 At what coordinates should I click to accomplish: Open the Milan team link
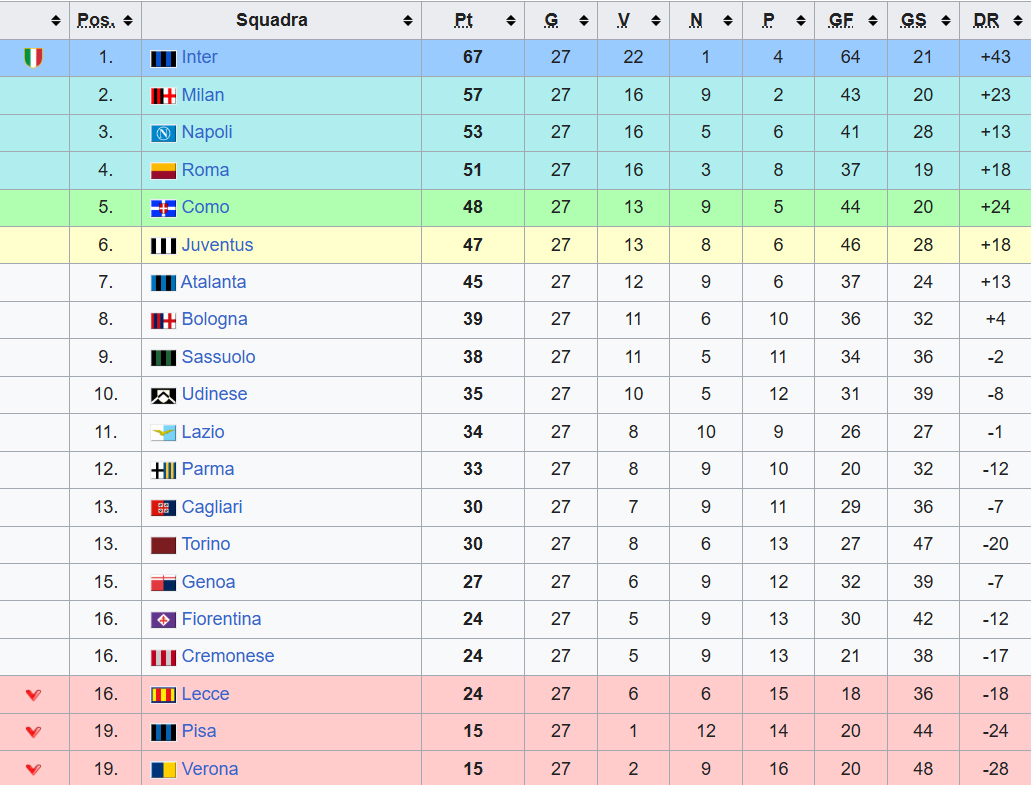click(x=203, y=95)
